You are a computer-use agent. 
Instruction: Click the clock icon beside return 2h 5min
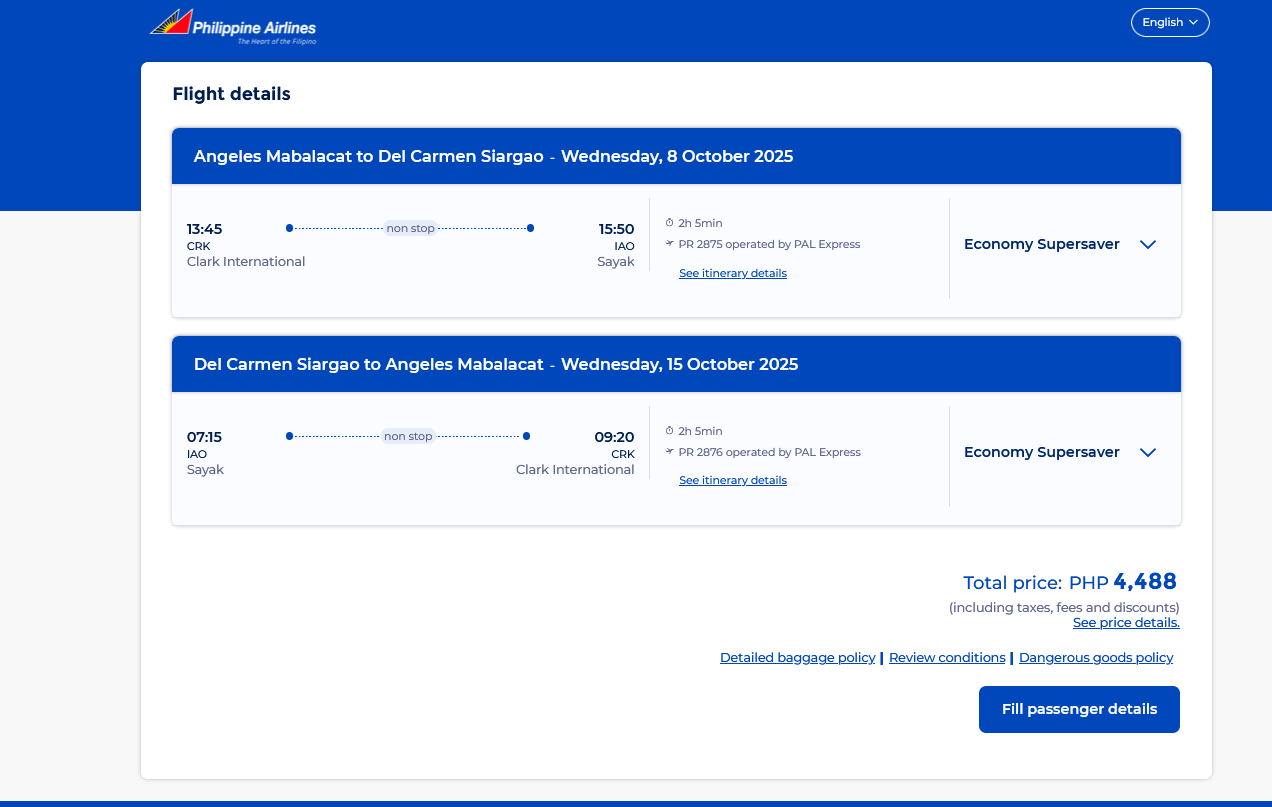670,431
